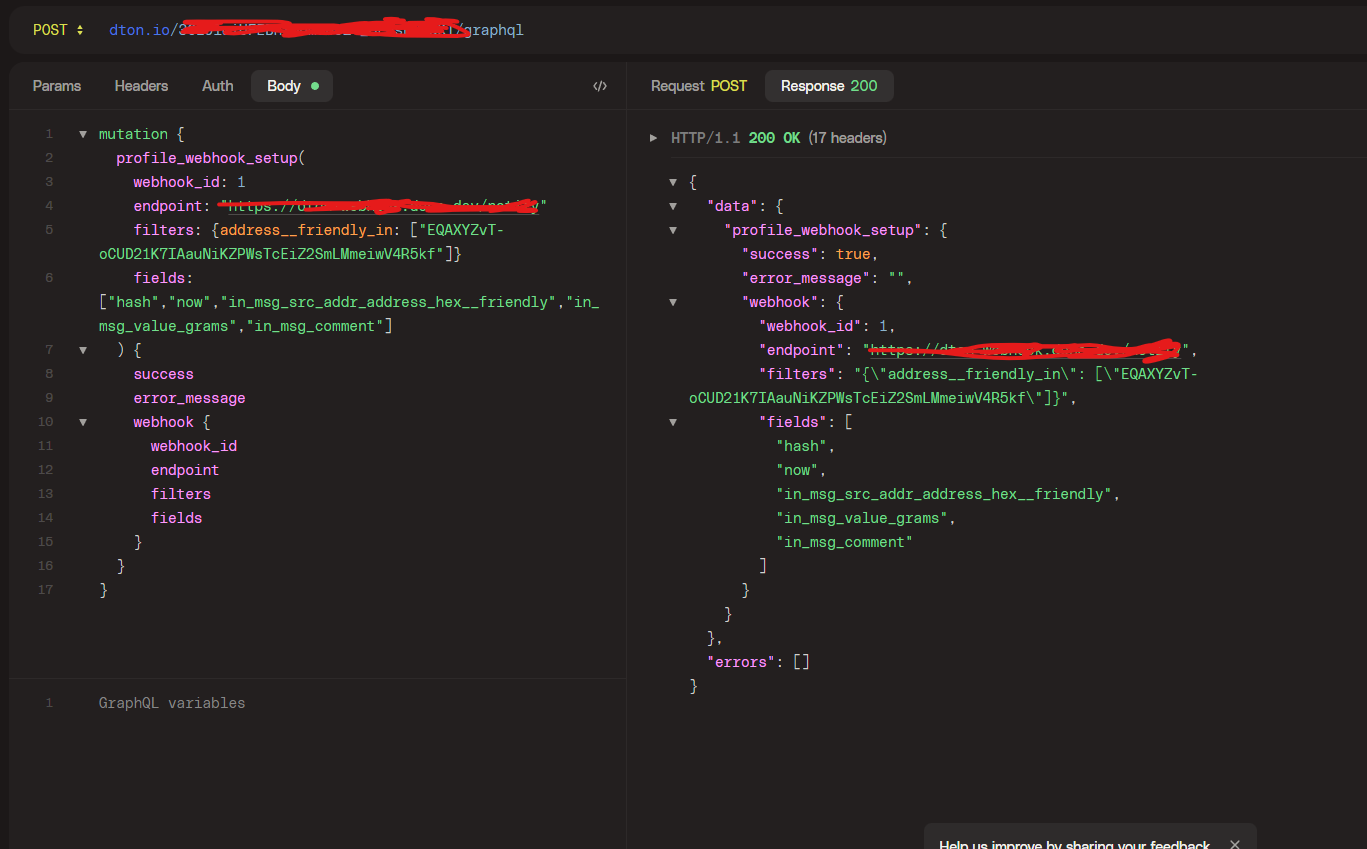Switch to the Response 200 view
The height and width of the screenshot is (849, 1367).
point(829,86)
